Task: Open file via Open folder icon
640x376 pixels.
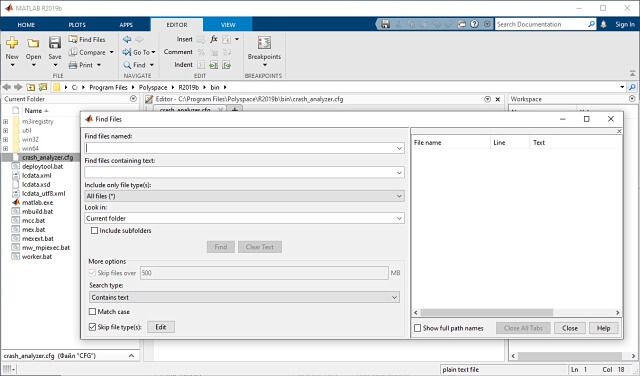Action: pos(33,43)
